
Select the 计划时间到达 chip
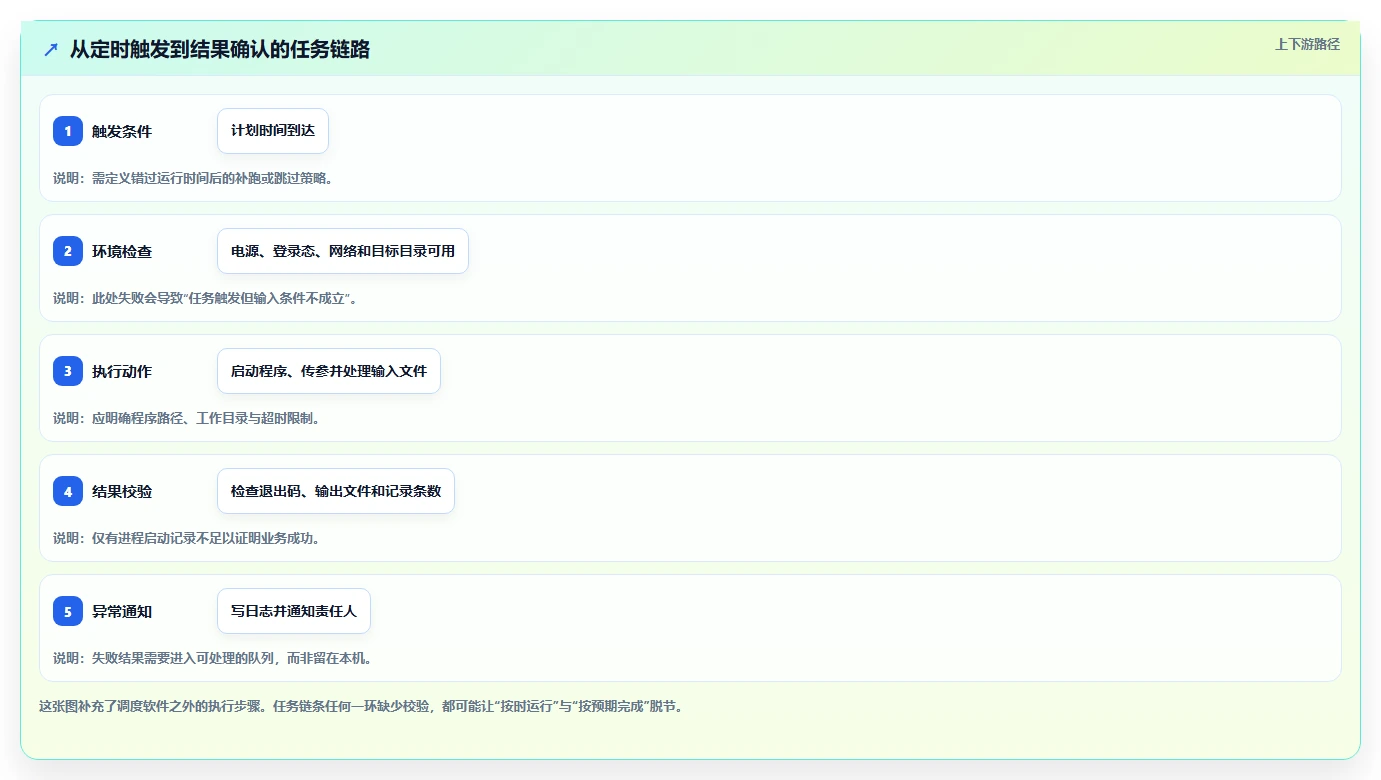273,131
